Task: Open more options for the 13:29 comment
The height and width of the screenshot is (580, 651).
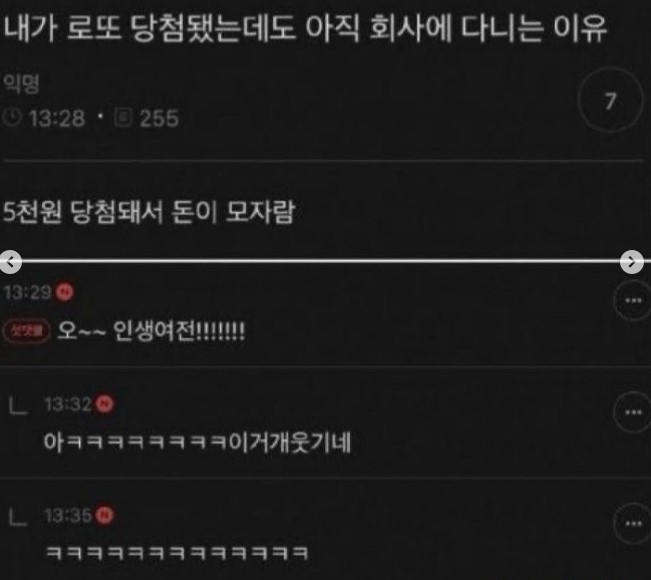Action: tap(633, 300)
